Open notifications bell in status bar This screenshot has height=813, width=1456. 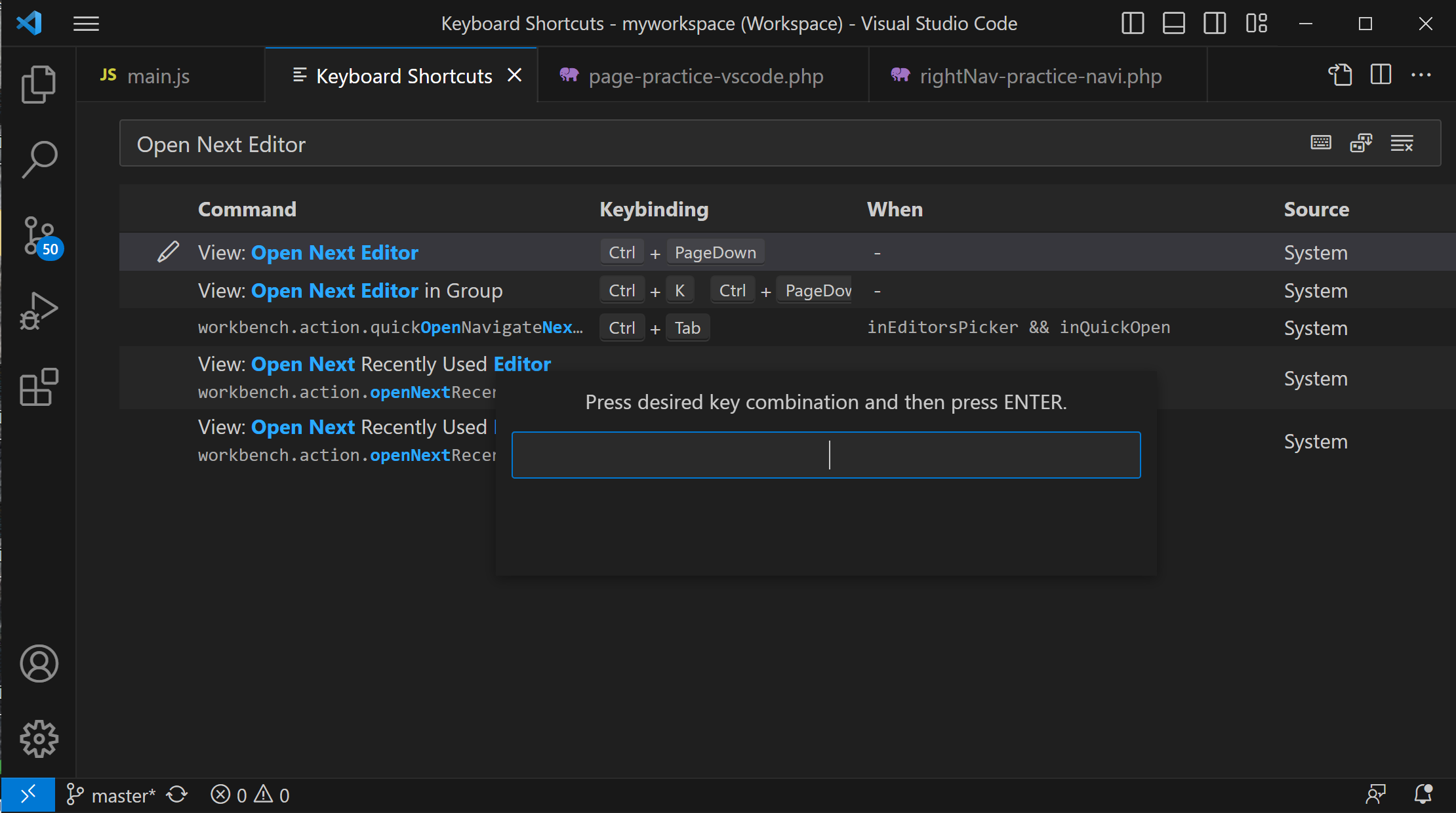(1423, 795)
